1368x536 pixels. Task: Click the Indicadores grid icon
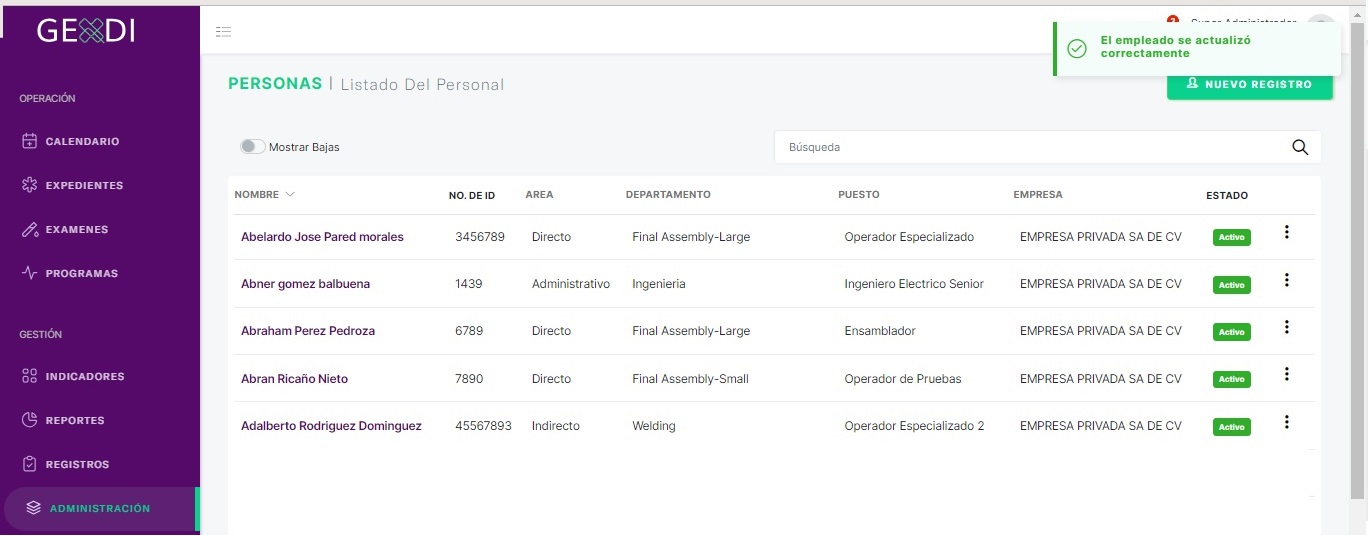[30, 376]
